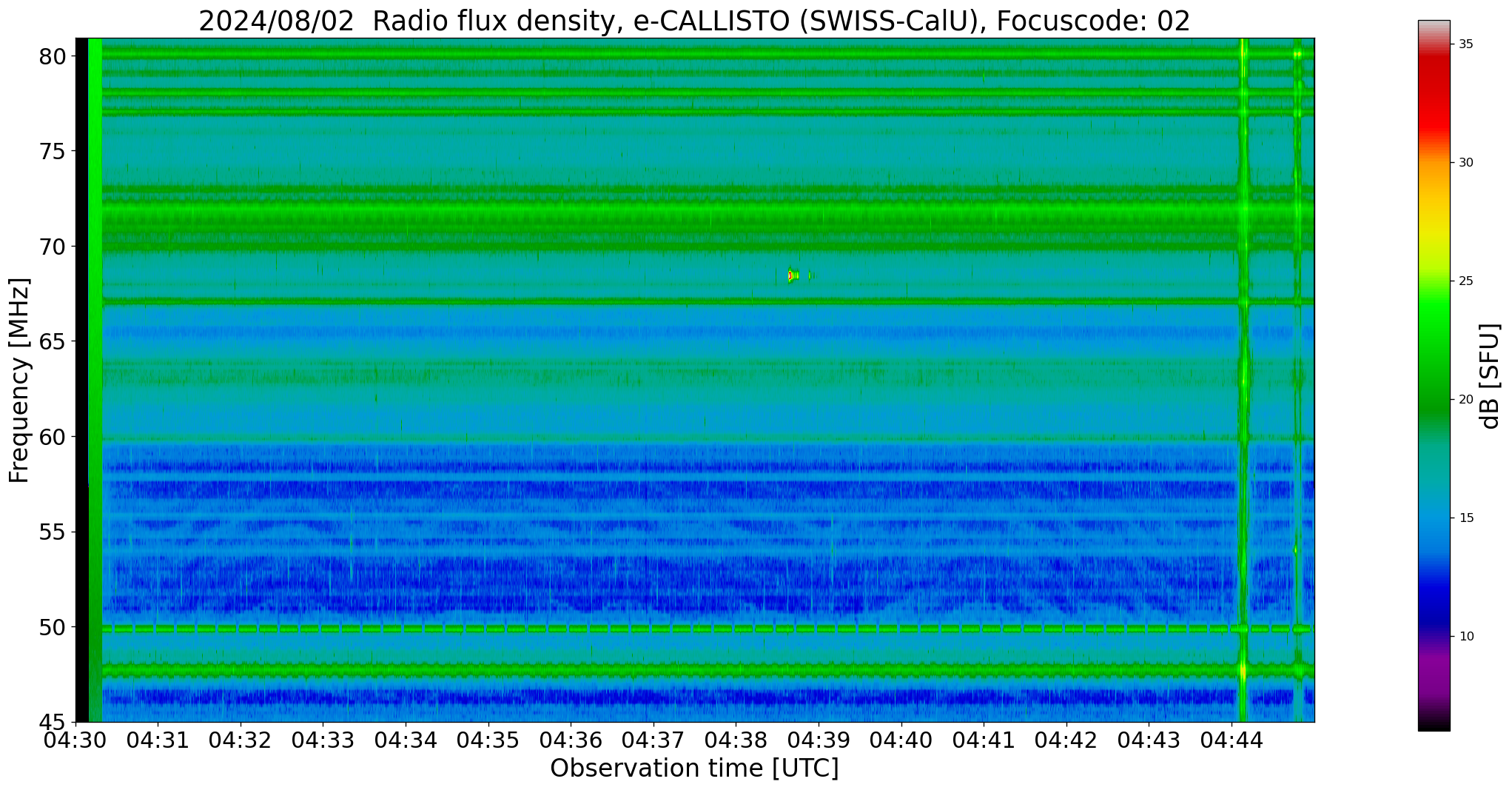This screenshot has width=1512, height=790.
Task: Click the bright vertical streak at 04:44
Action: 1243,380
